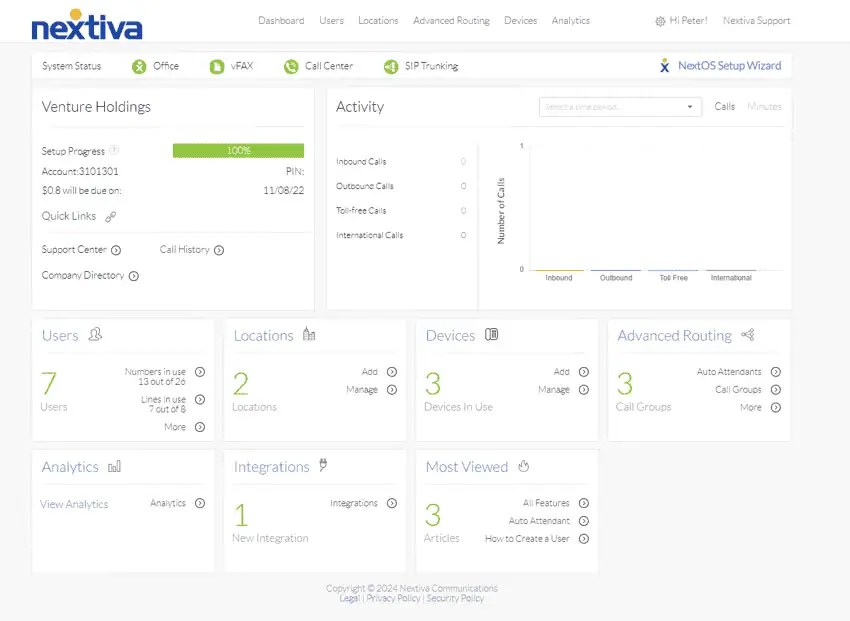Click the Nextiva logo

coord(87,25)
